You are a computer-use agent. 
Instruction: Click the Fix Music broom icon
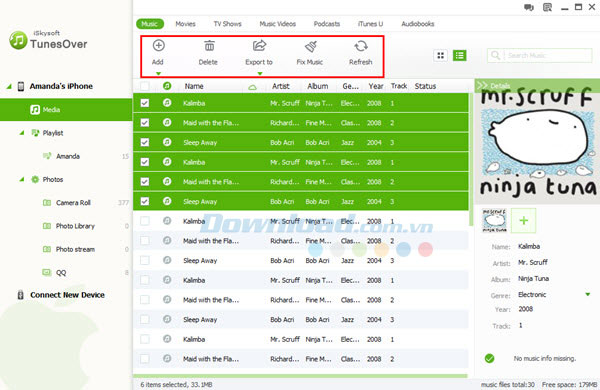point(310,46)
